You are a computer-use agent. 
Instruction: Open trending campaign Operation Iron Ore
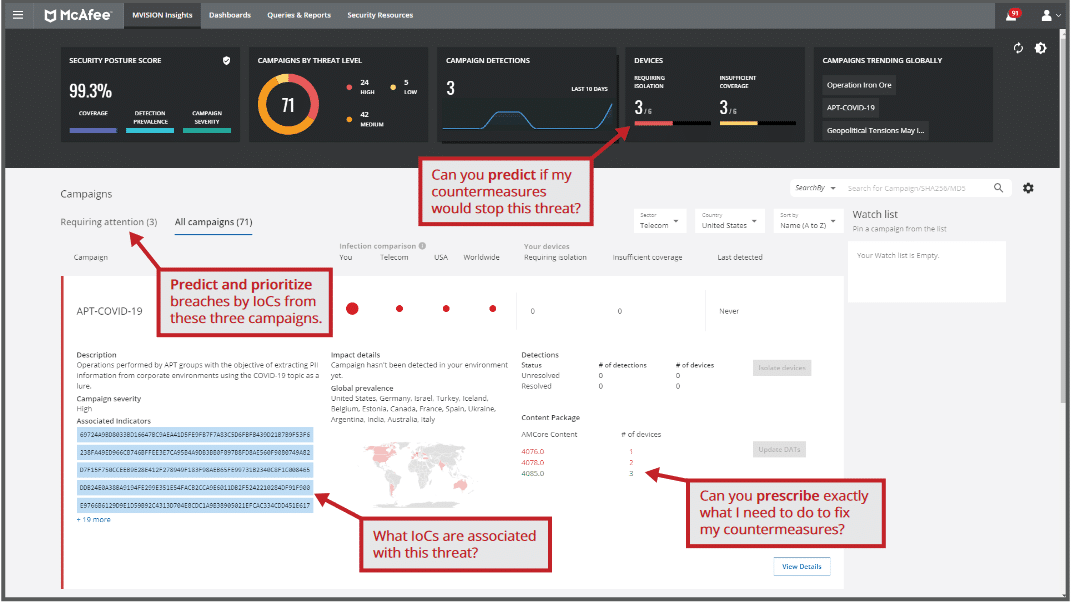[x=859, y=85]
